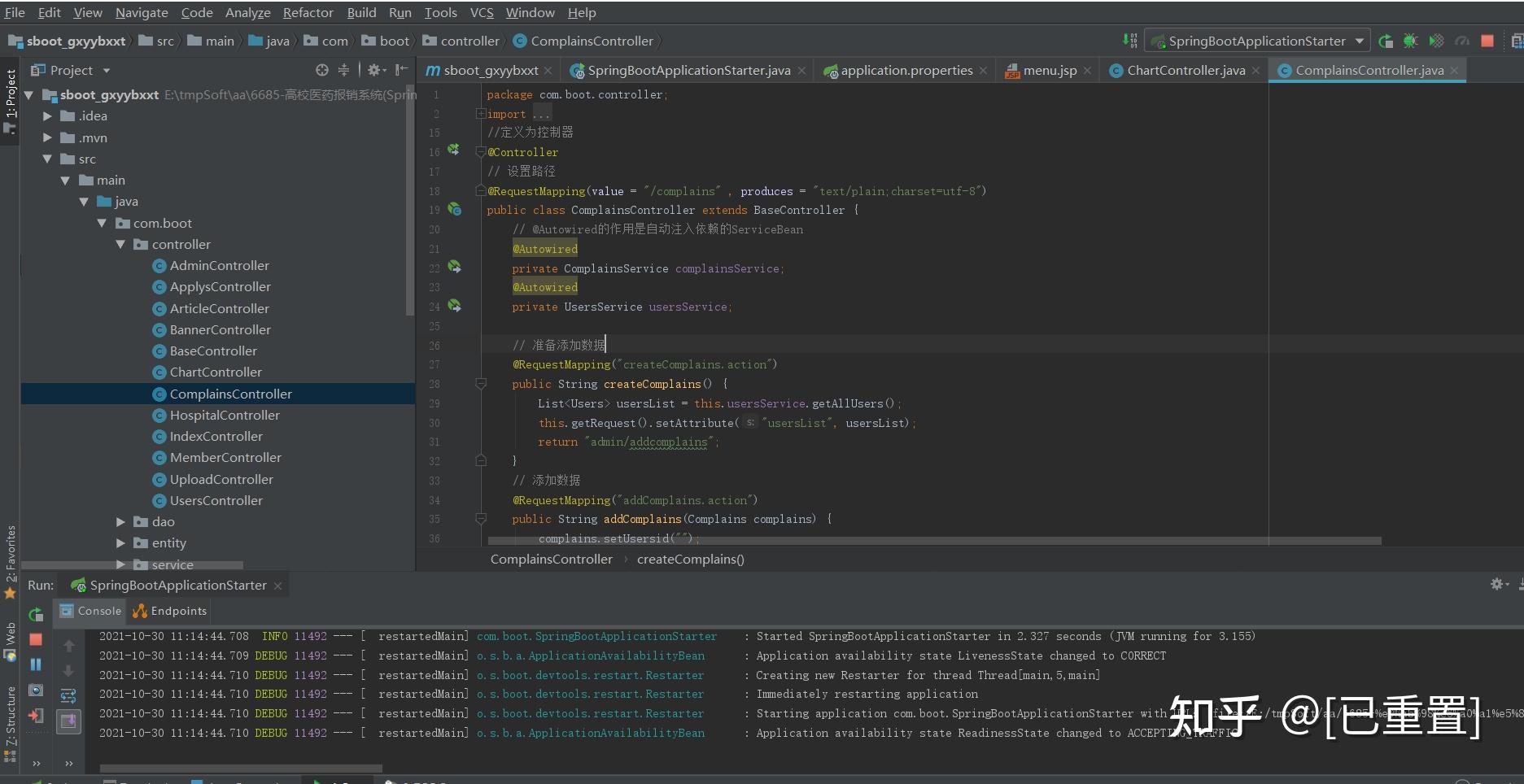Expand the entity package

coord(120,542)
